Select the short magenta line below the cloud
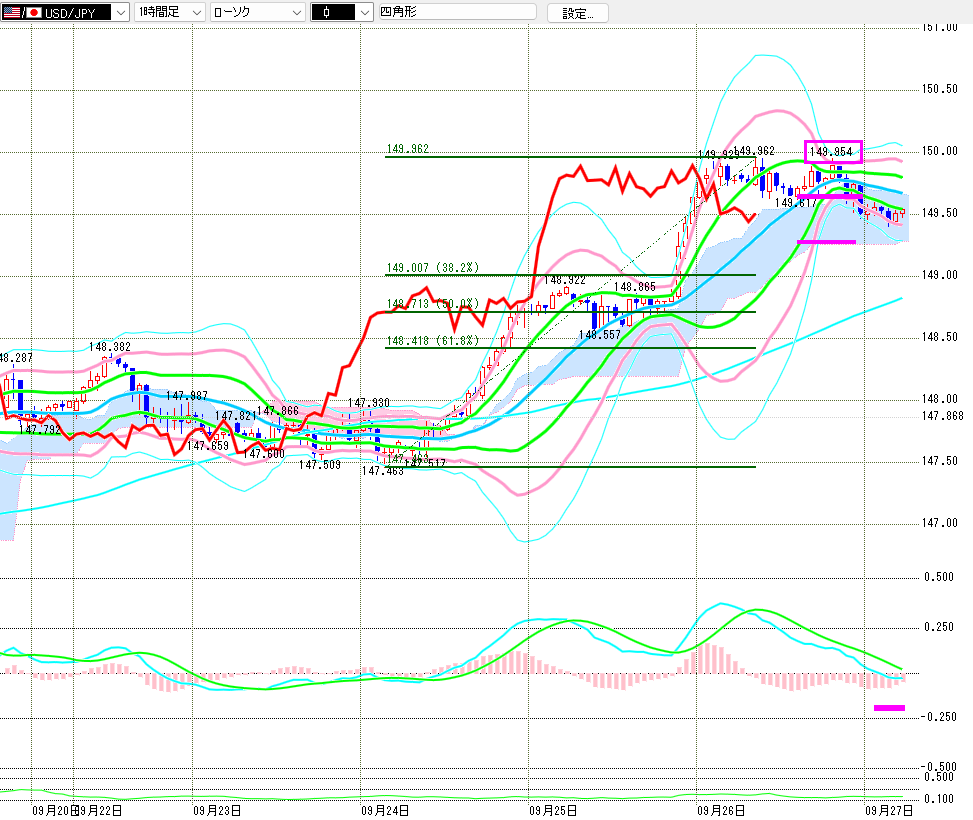 (x=826, y=242)
